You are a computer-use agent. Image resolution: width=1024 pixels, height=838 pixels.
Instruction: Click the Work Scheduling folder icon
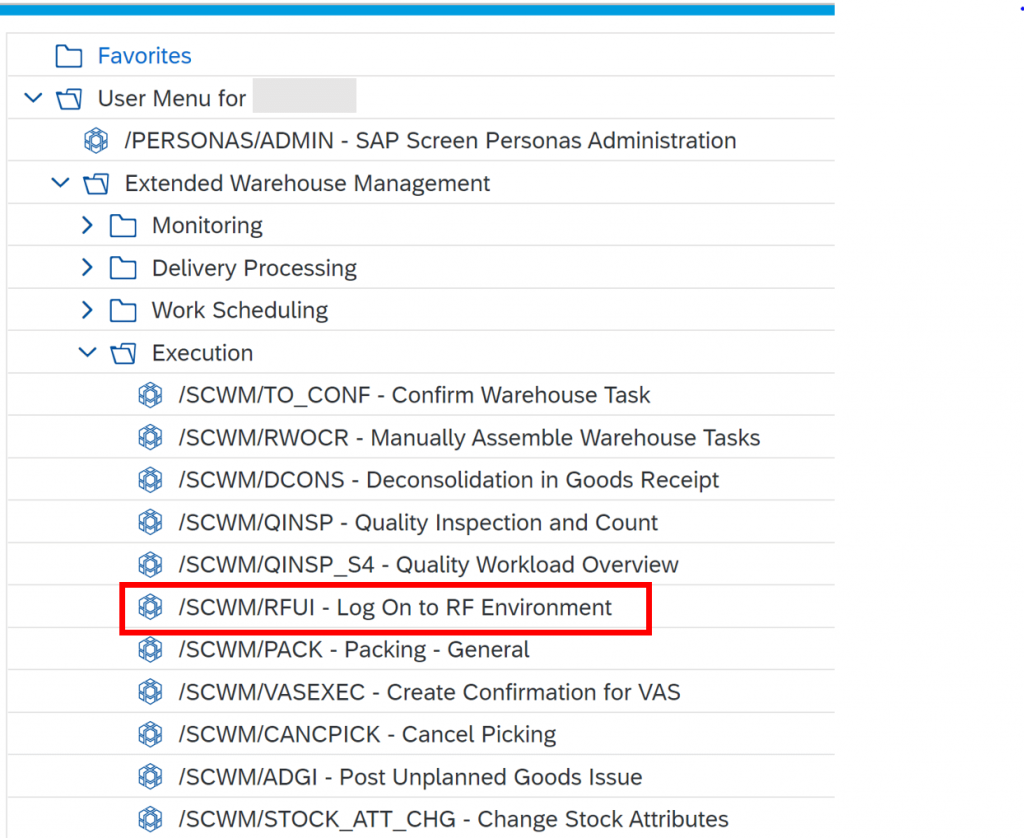coord(123,311)
